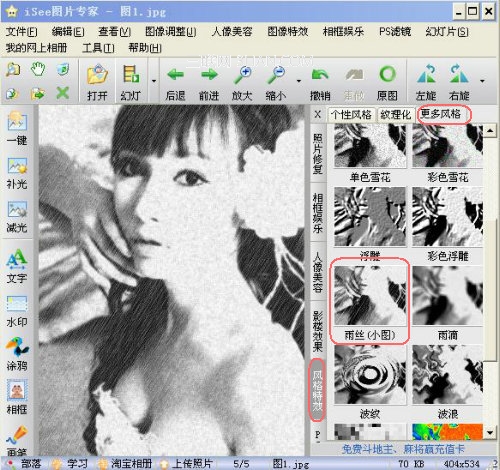Screen dimensions: 500x470
Task: Open the 编辑(E) menu
Action: [68, 32]
